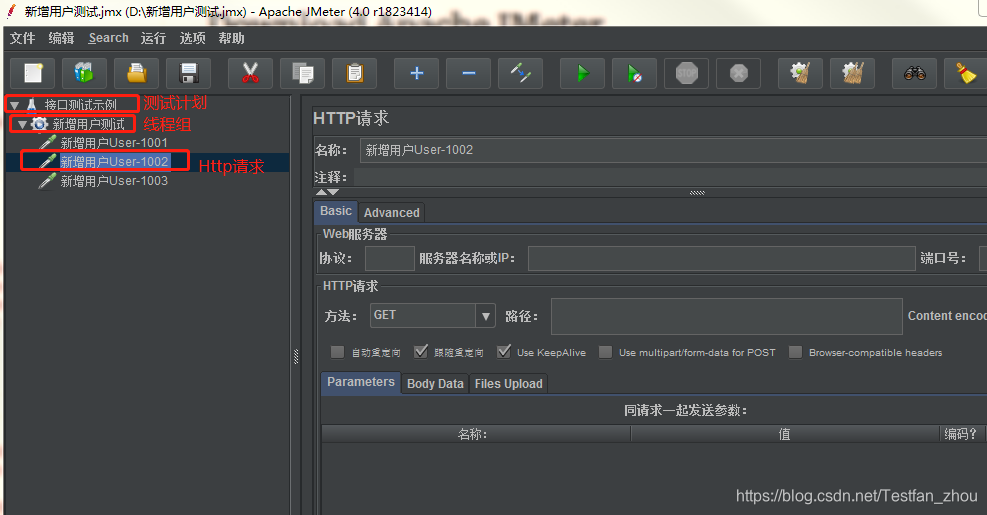Collapse all nodes with minus icon

coord(468,74)
